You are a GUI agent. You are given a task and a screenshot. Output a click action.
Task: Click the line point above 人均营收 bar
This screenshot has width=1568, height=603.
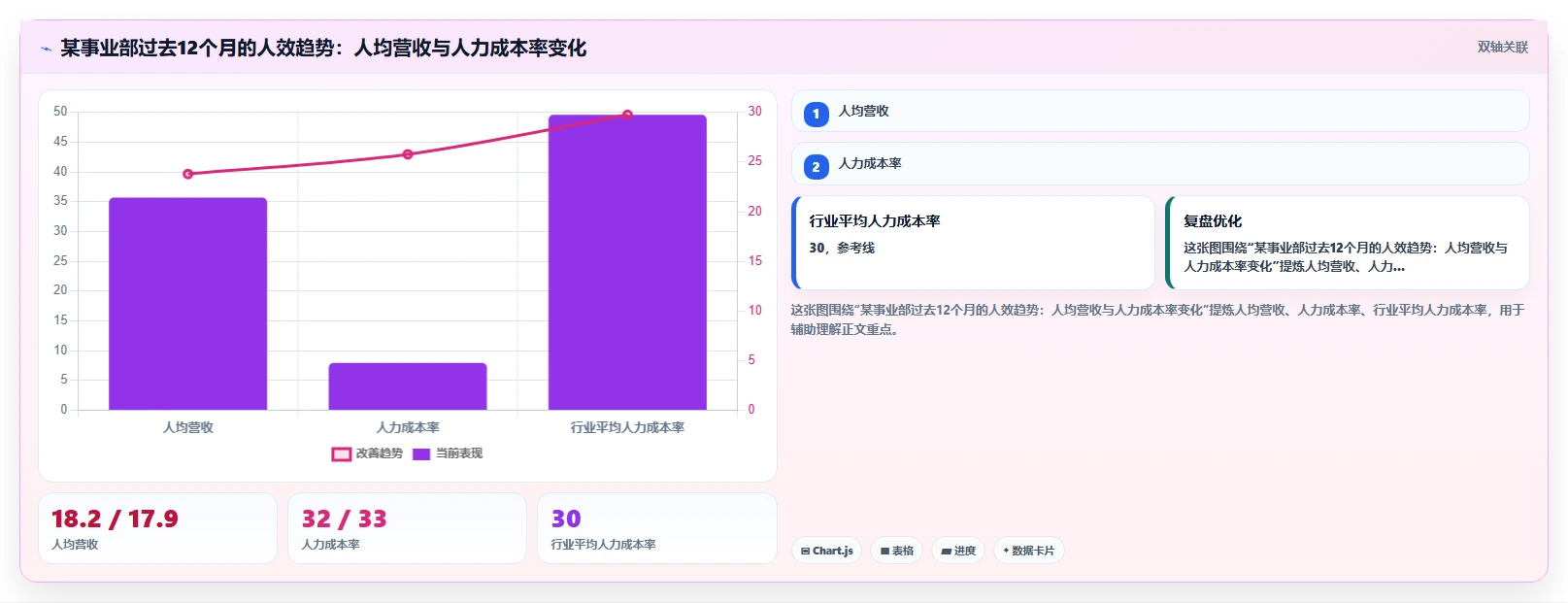tap(188, 174)
